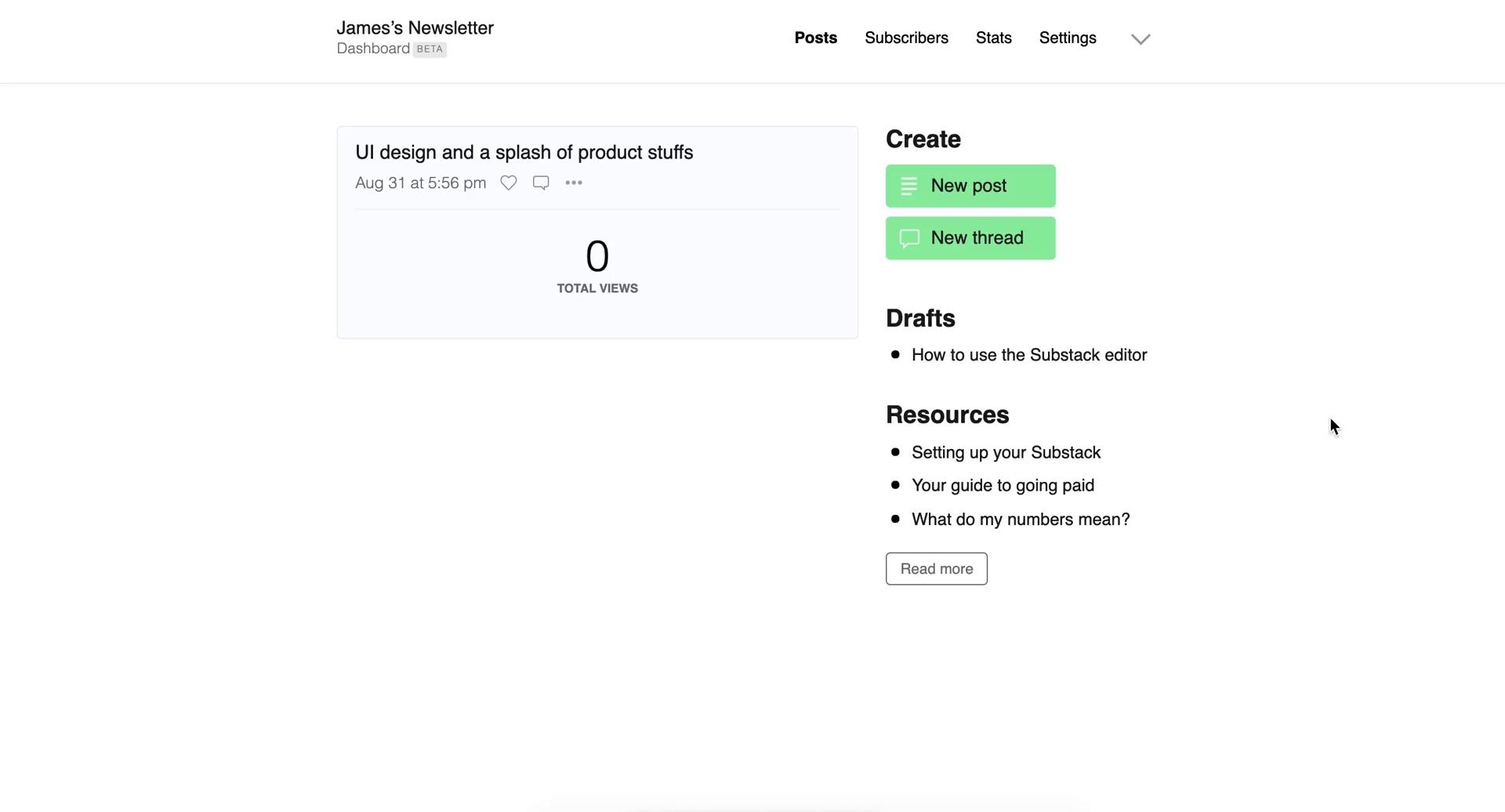
Task: Open post titled UI design and a splash of product stuffs
Action: (524, 152)
